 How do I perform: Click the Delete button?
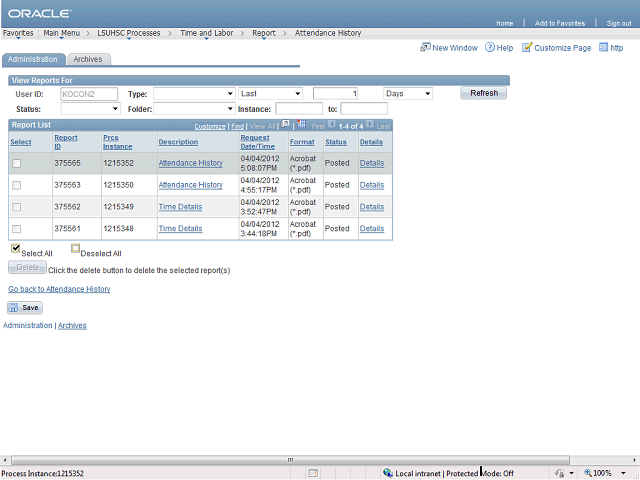27,268
